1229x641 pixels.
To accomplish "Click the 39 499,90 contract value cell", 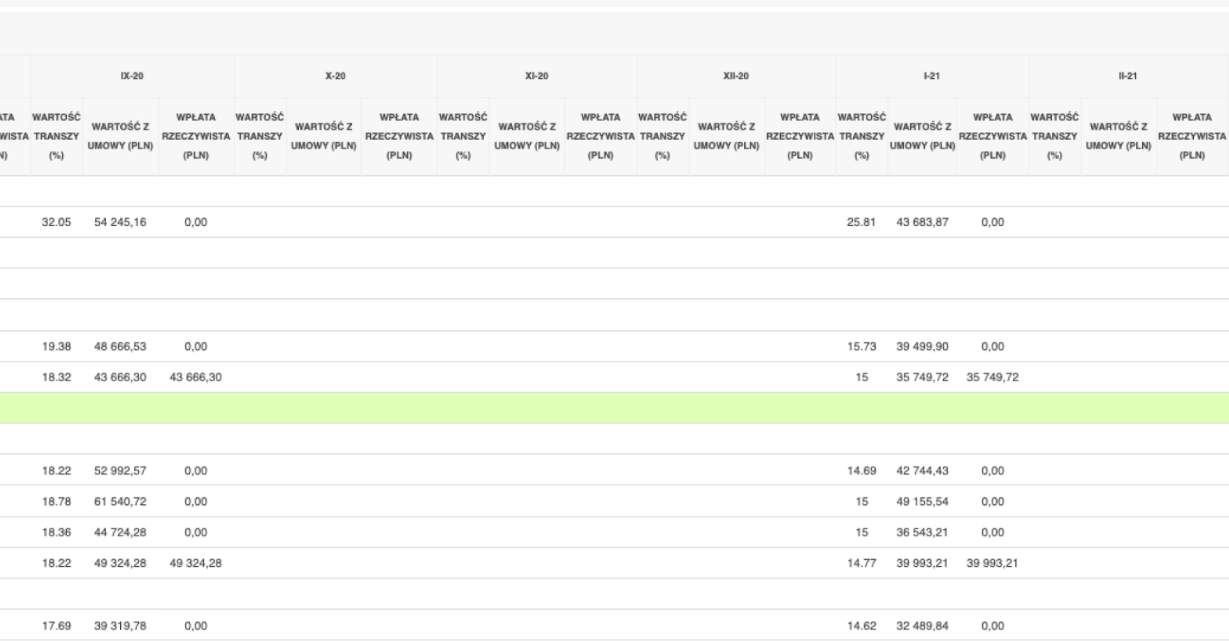I will coord(922,346).
